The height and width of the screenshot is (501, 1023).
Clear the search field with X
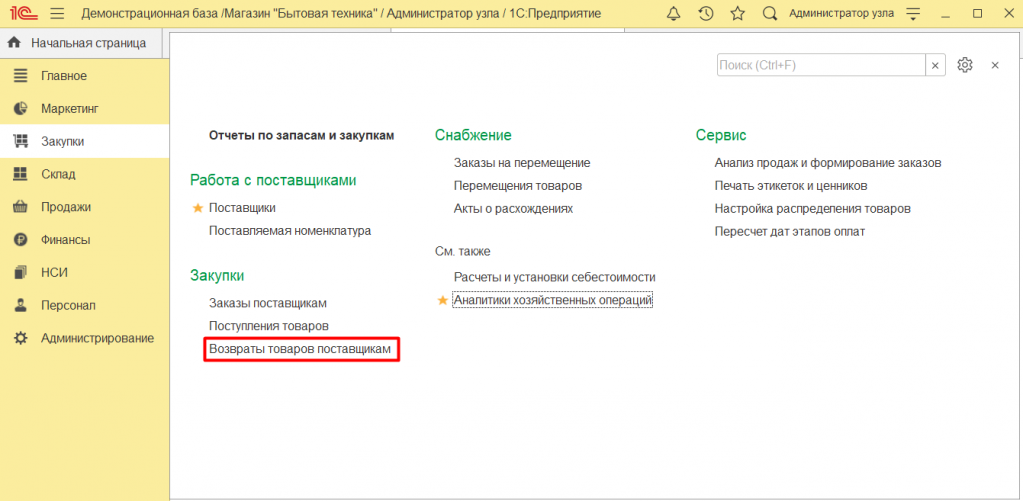(x=935, y=65)
